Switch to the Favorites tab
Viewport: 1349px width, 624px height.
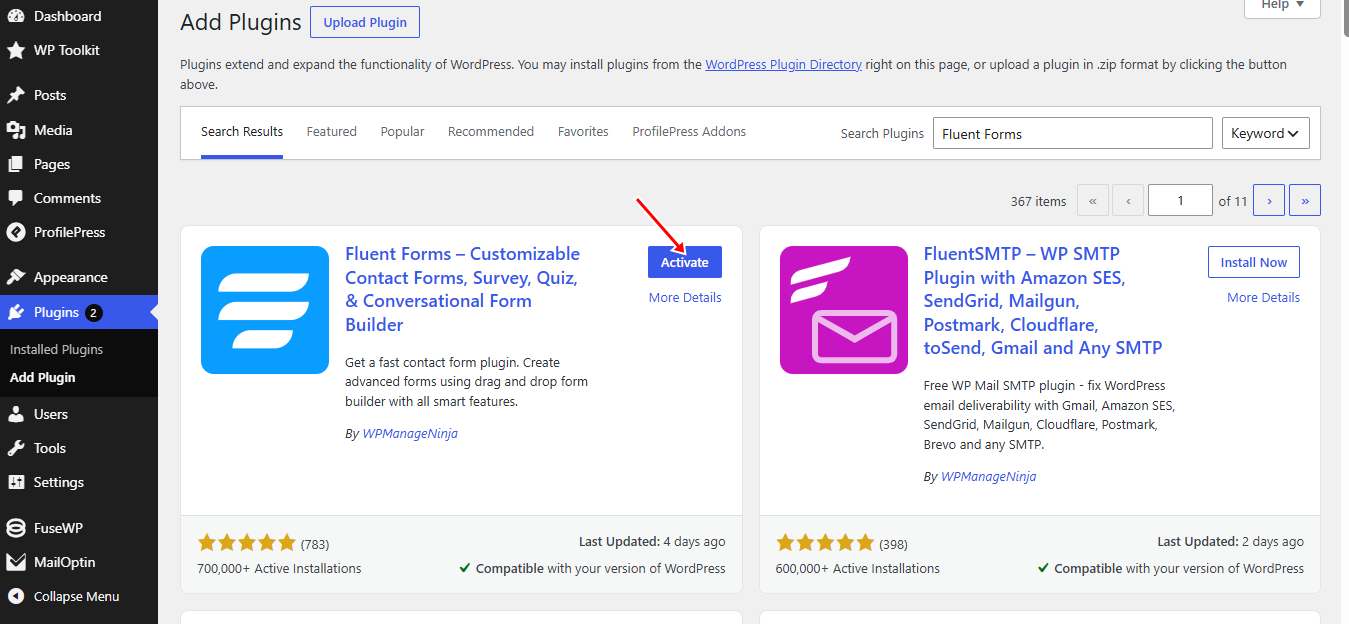(583, 132)
